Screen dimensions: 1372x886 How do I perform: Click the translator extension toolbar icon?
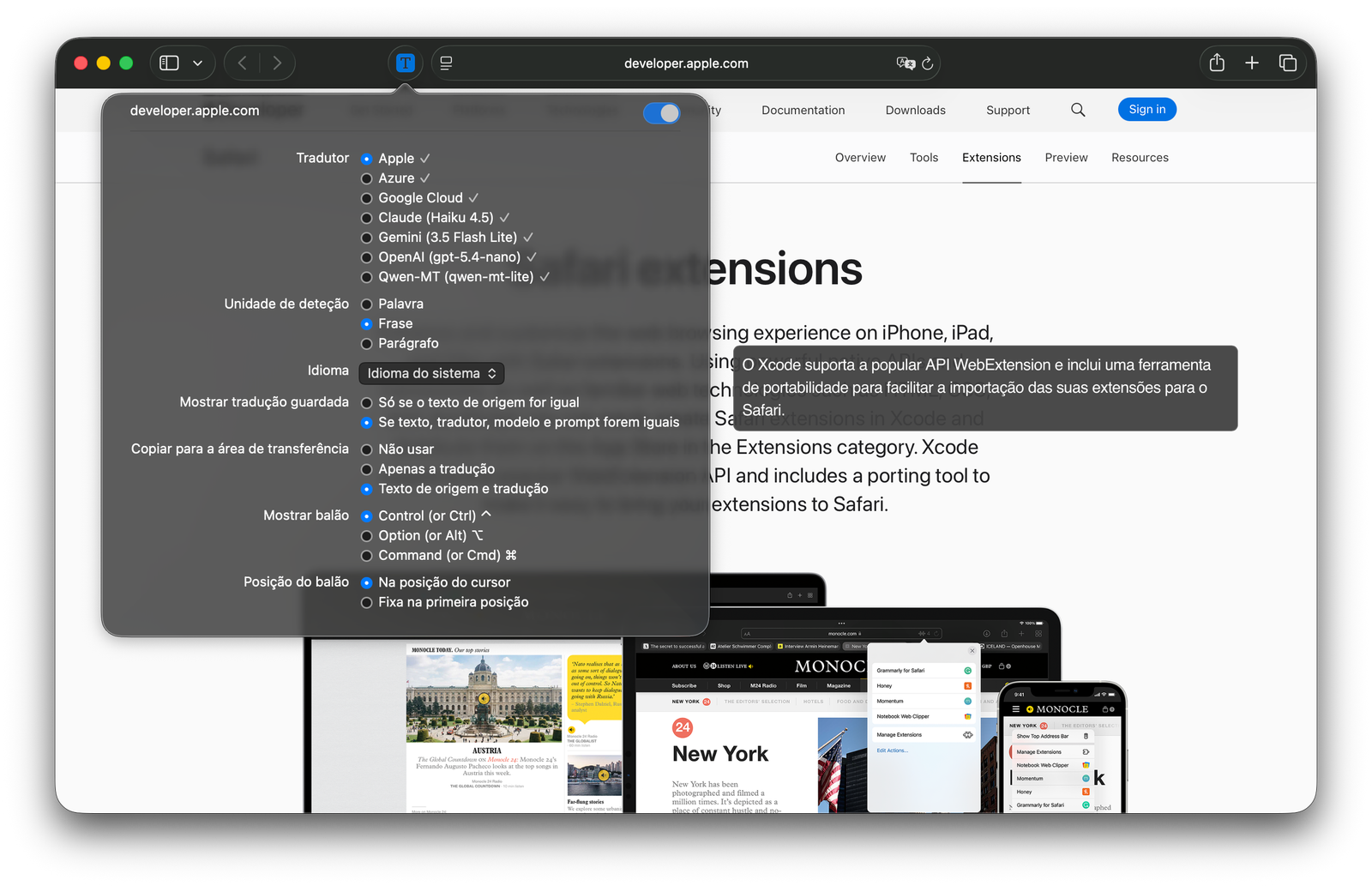[406, 63]
